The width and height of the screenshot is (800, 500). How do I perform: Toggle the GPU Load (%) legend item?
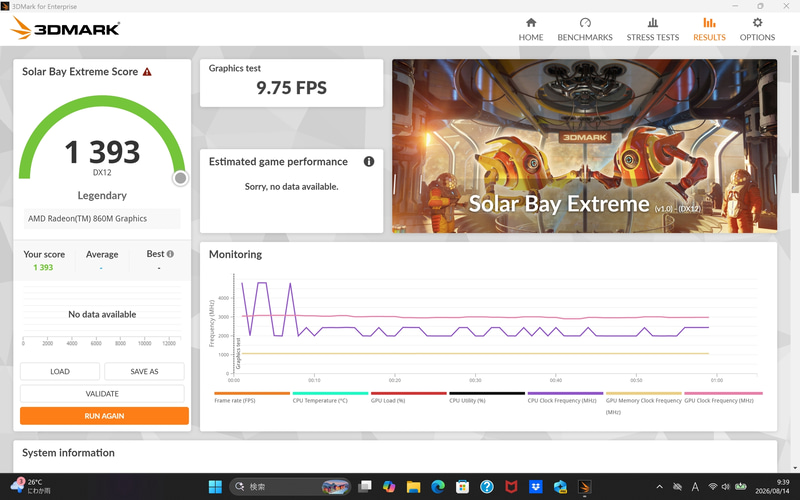408,397
